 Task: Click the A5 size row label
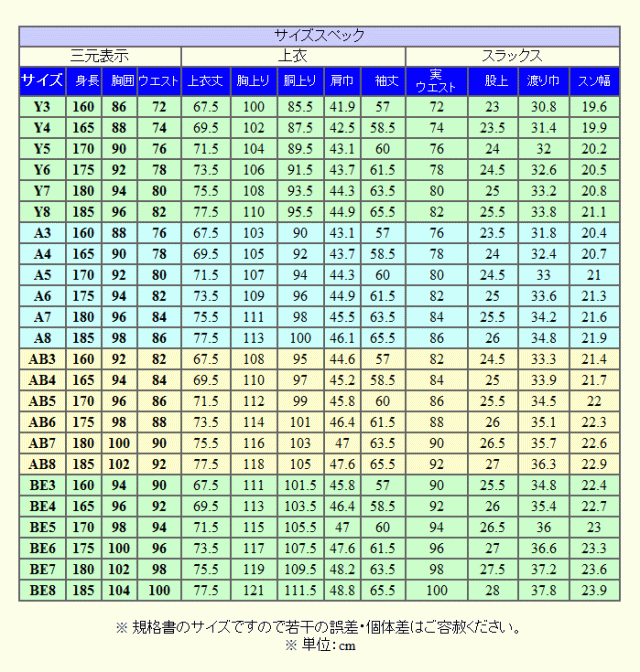(42, 275)
